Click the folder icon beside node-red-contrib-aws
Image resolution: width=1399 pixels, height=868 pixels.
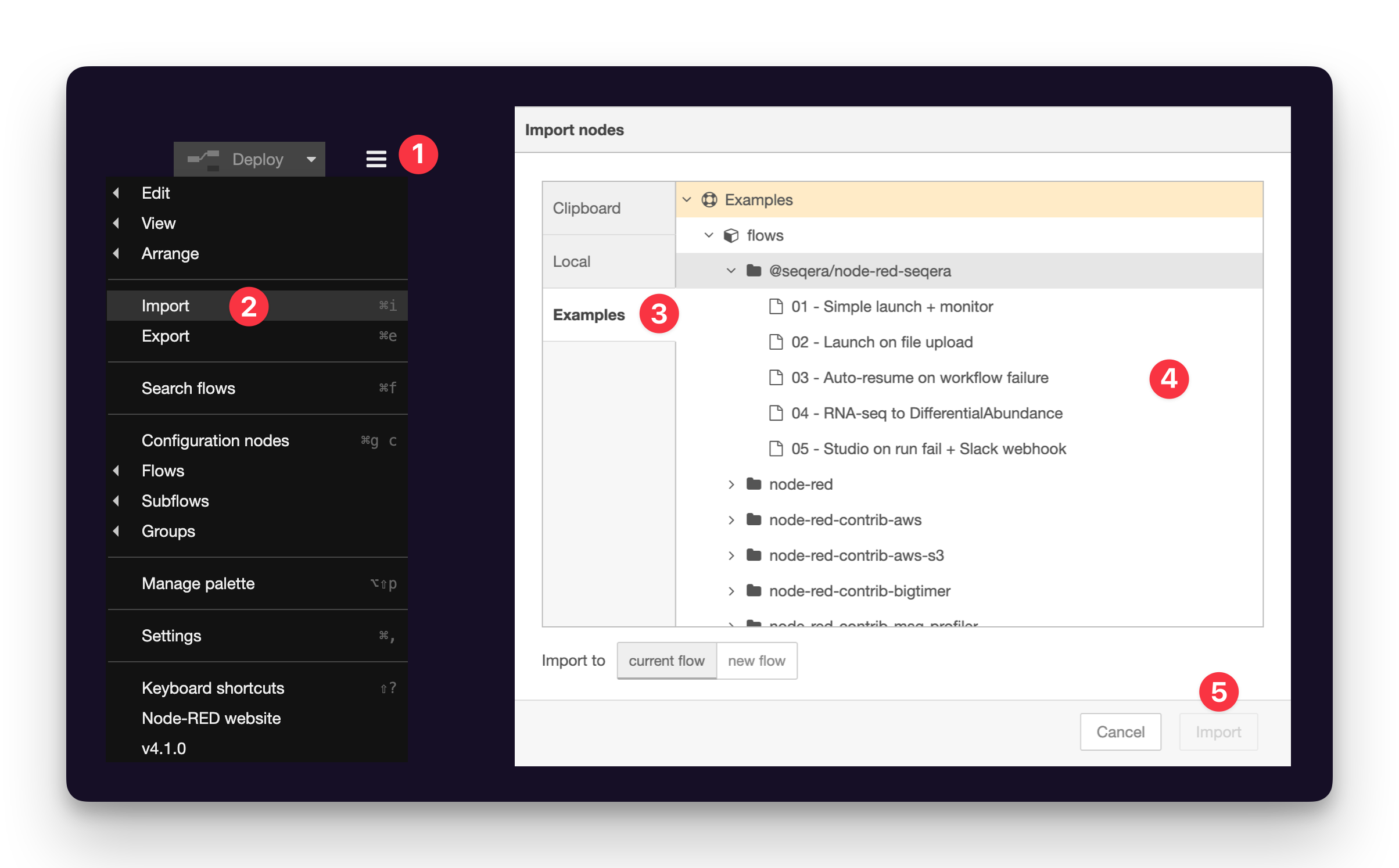click(x=754, y=519)
